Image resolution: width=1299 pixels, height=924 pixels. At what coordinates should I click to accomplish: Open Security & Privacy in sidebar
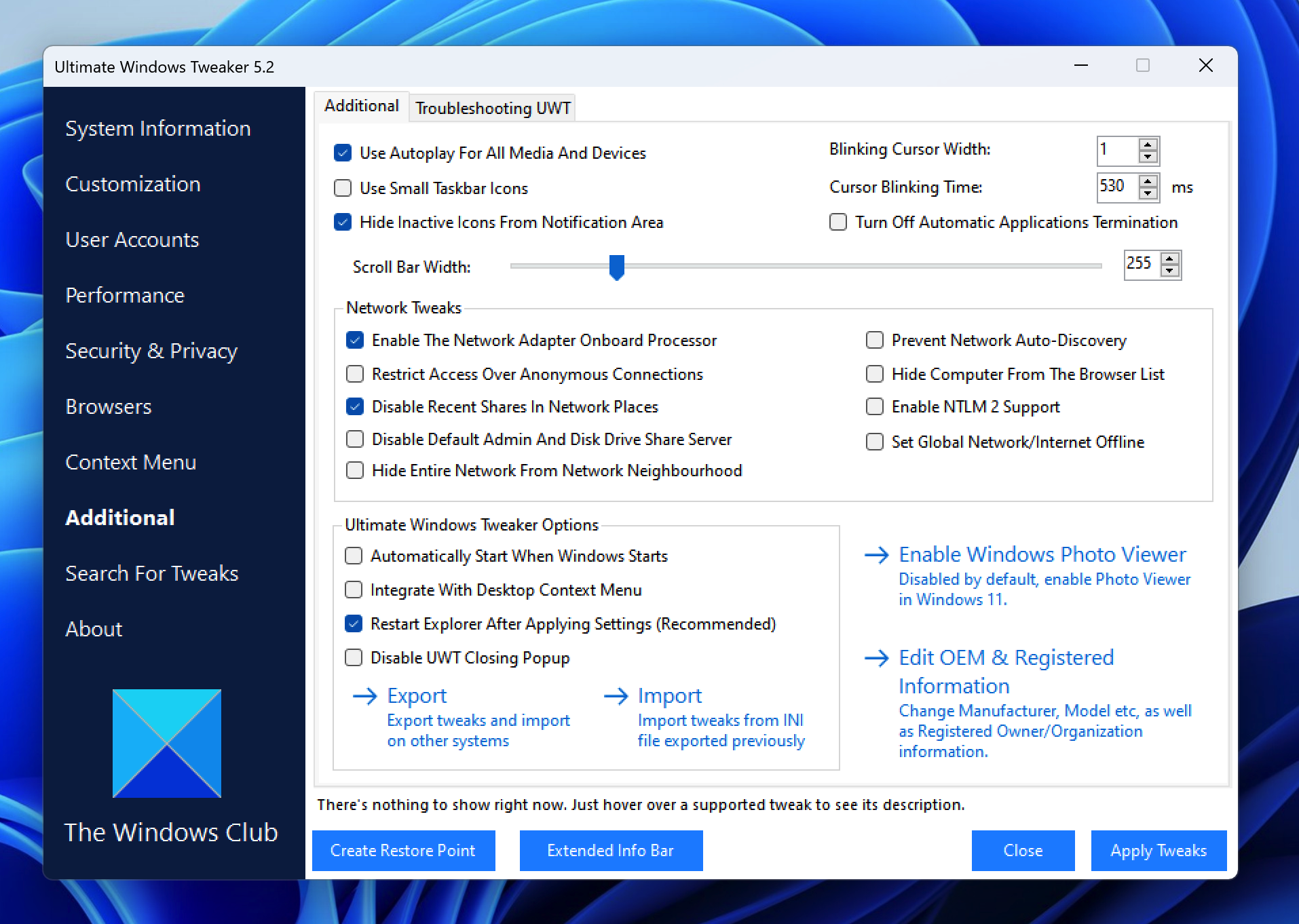click(x=151, y=351)
